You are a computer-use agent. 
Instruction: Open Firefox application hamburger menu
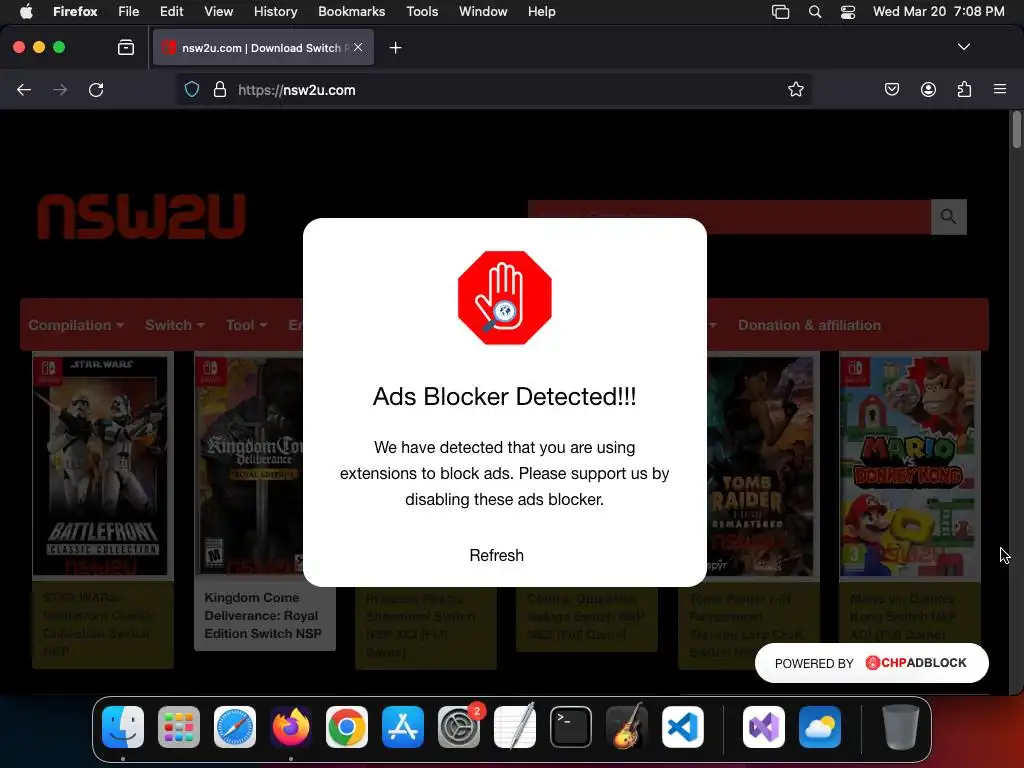[x=1000, y=89]
